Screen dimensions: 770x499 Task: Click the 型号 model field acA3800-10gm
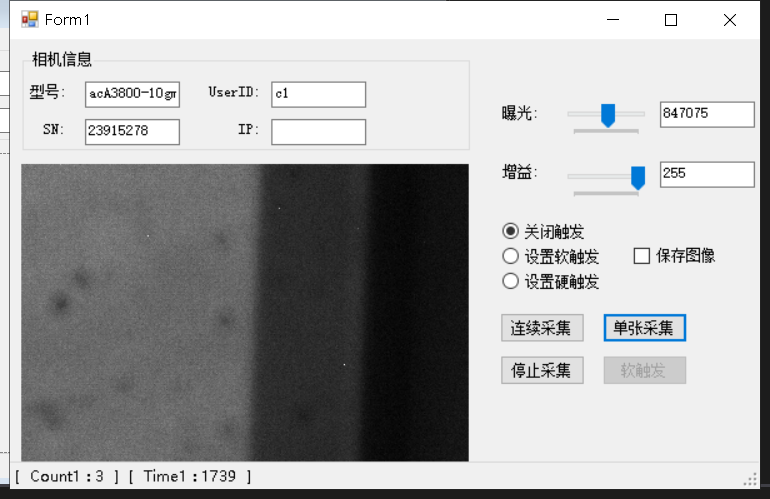tap(132, 94)
